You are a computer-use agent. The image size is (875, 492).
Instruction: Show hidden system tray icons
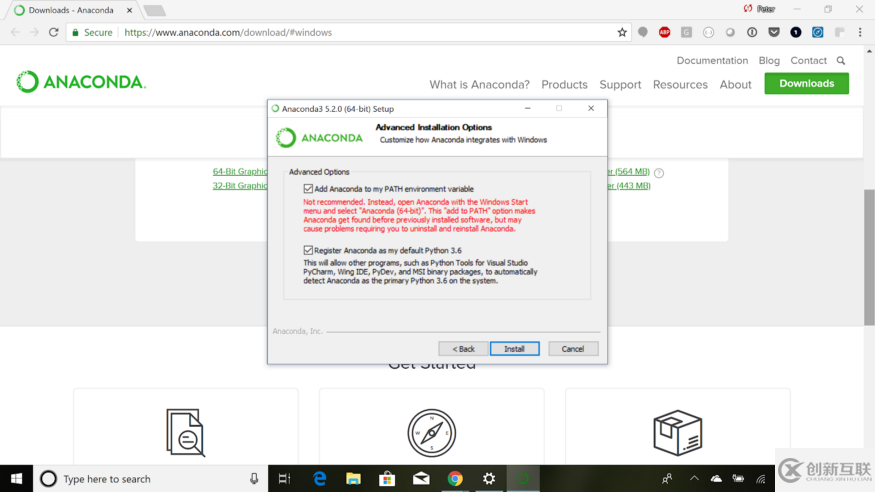coord(694,479)
